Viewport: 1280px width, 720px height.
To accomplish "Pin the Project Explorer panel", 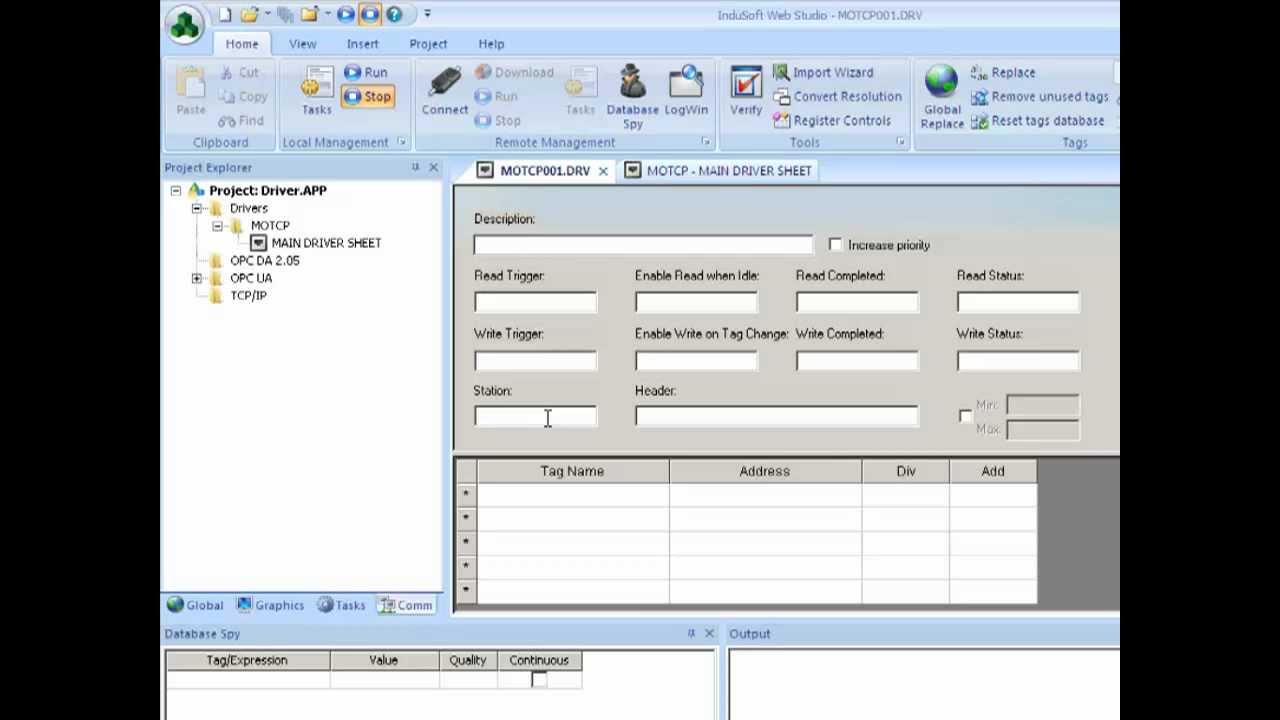I will click(415, 167).
